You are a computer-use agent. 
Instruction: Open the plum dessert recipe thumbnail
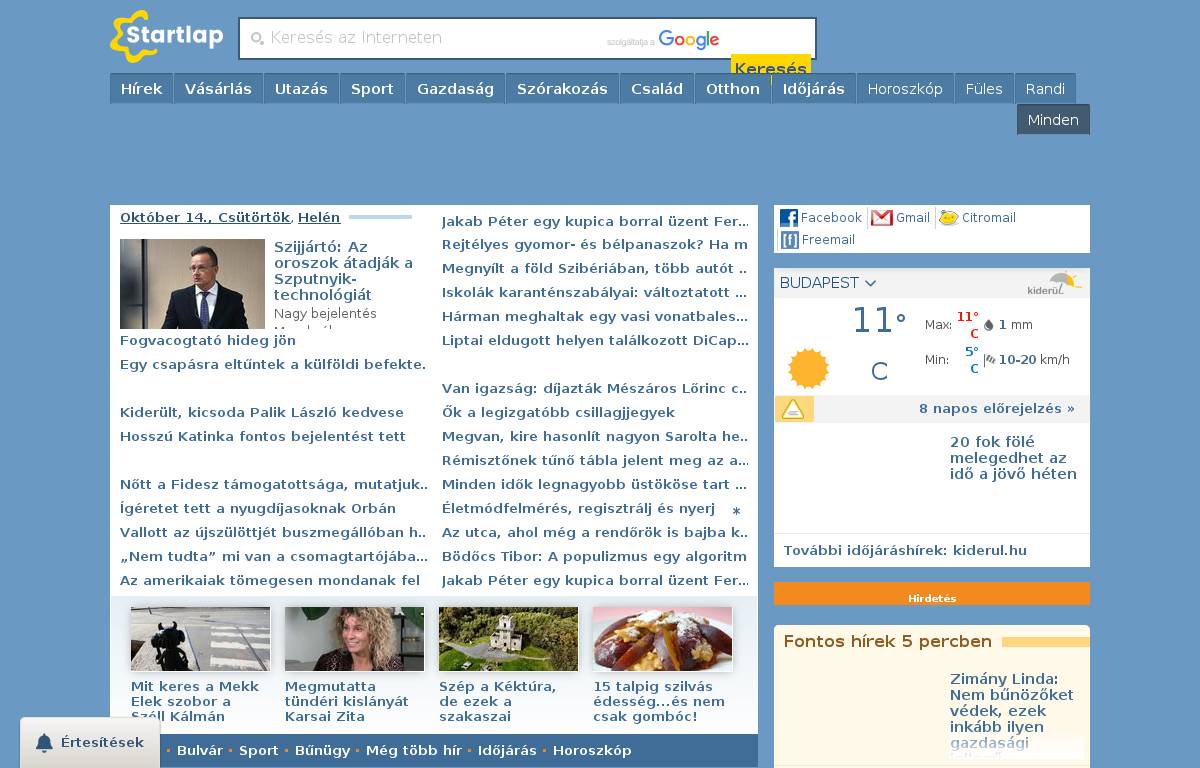coord(662,639)
